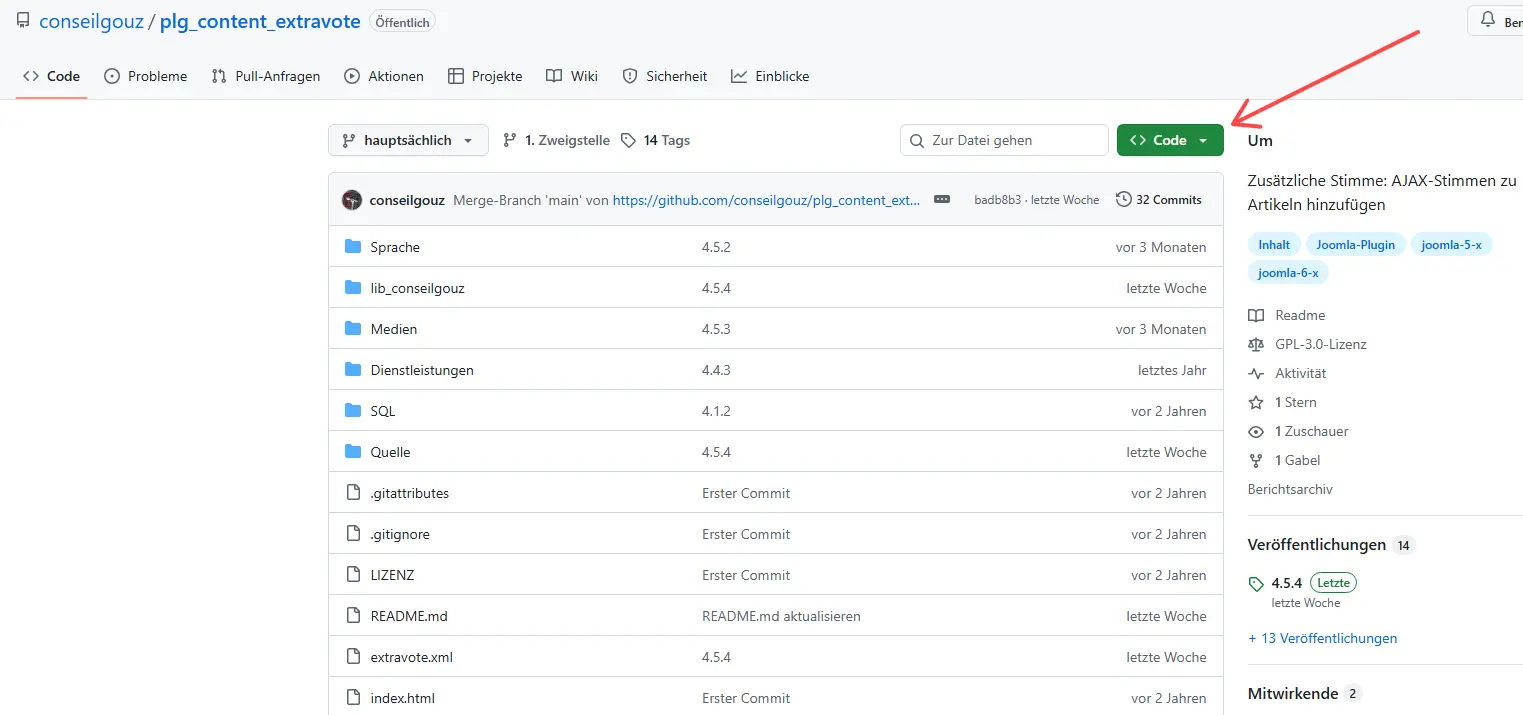Click the Zur Datei gehen search field
Screen dimensions: 1523x715
pyautogui.click(x=1005, y=141)
